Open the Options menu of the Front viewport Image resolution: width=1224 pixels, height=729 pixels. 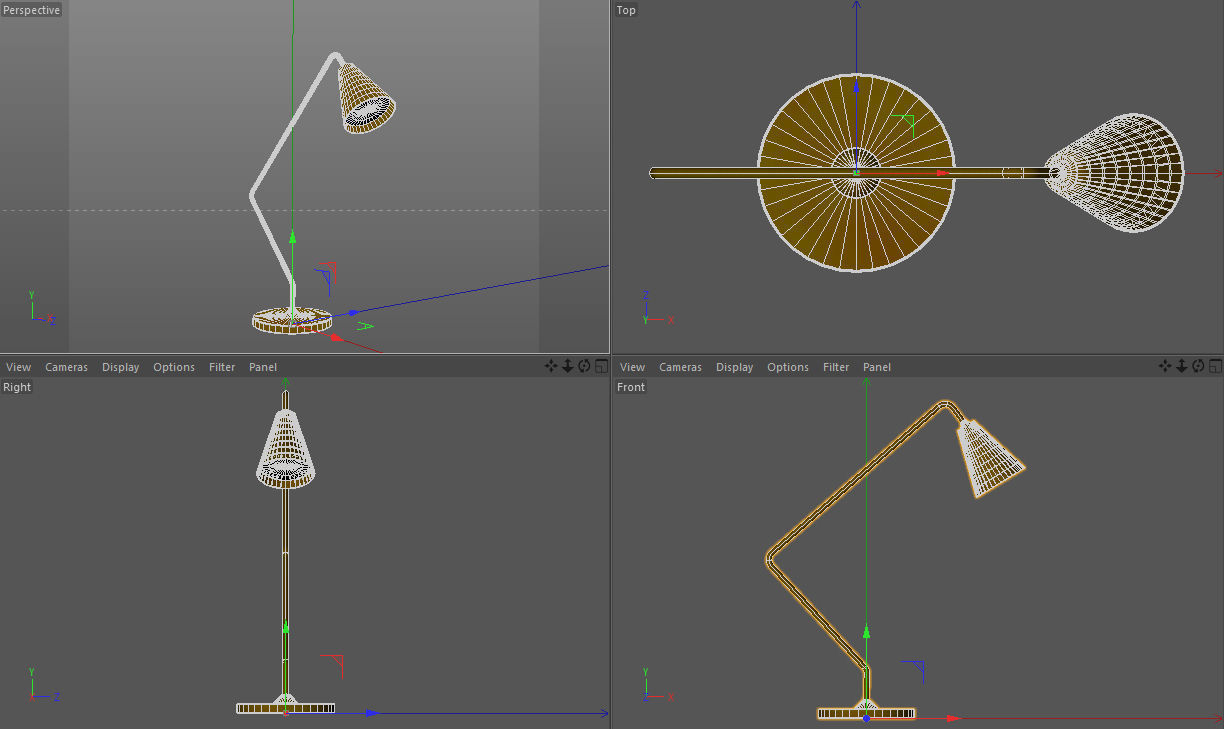tap(788, 367)
